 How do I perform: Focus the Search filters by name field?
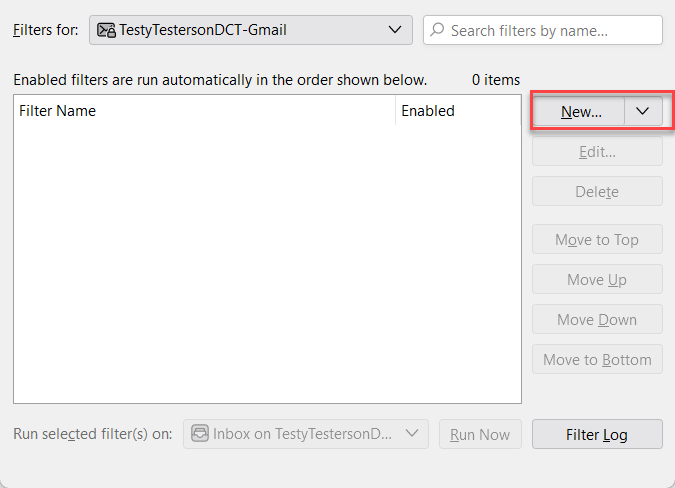point(542,30)
